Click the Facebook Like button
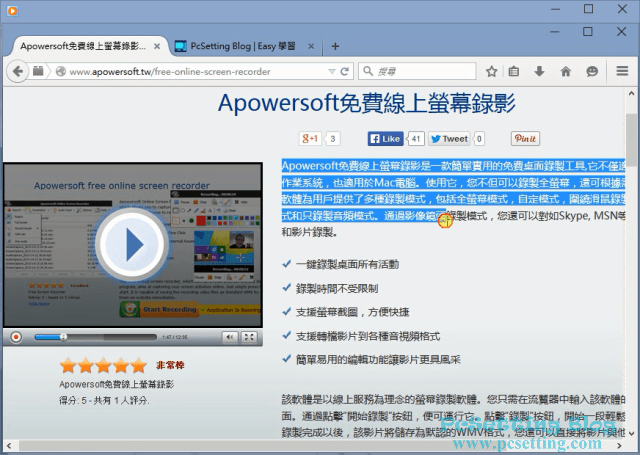Screen dimensions: 640x455 (386, 139)
